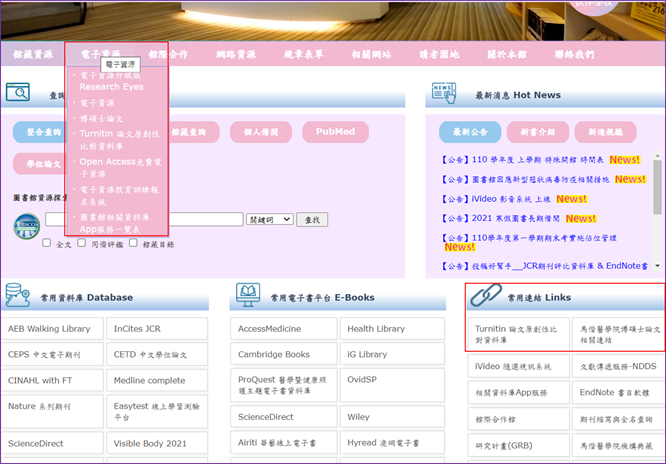The width and height of the screenshot is (666, 464).
Task: Click the news list scrollbar thumb
Action: (658, 187)
